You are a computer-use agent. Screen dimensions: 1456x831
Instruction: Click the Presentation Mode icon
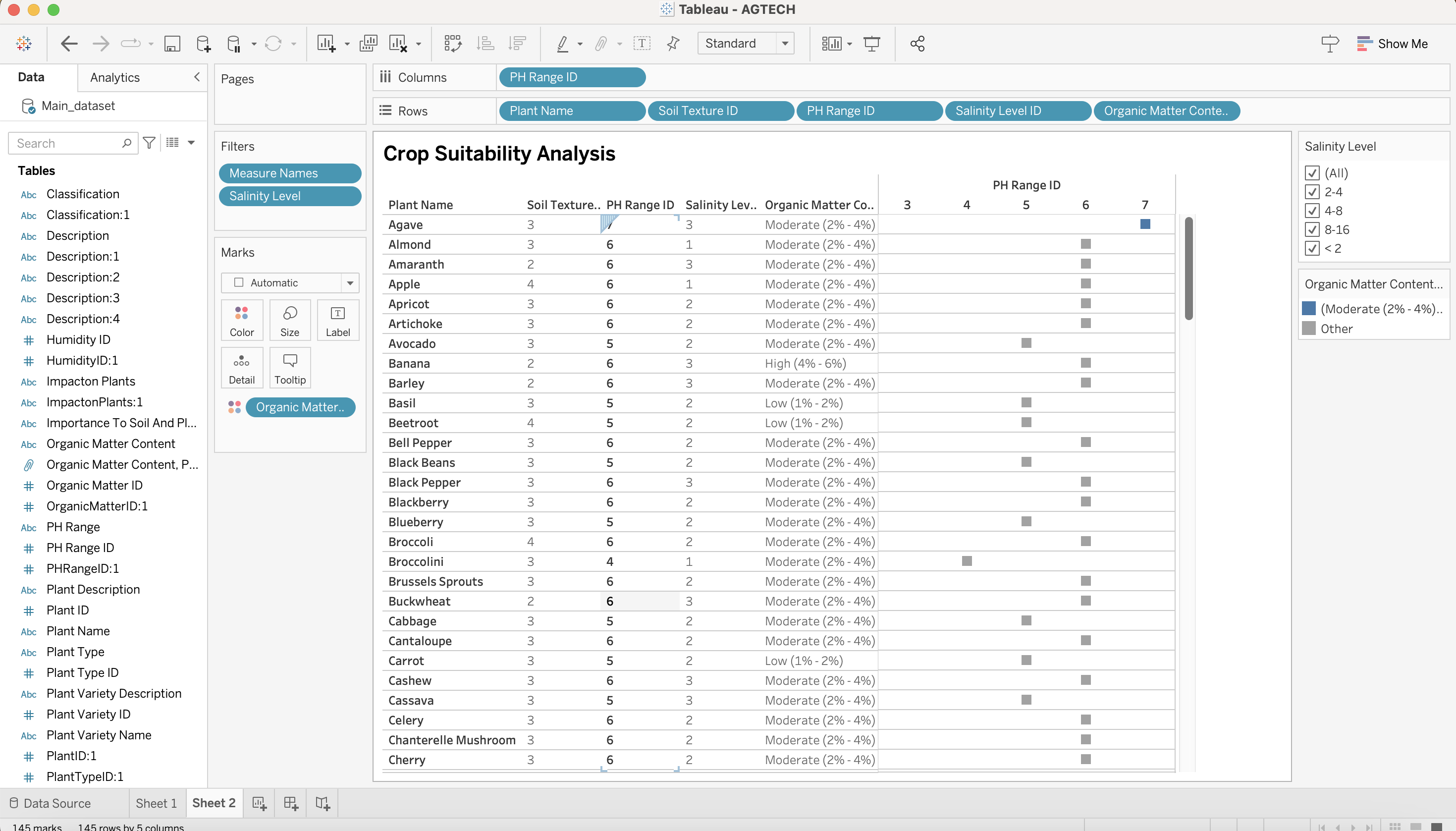871,44
